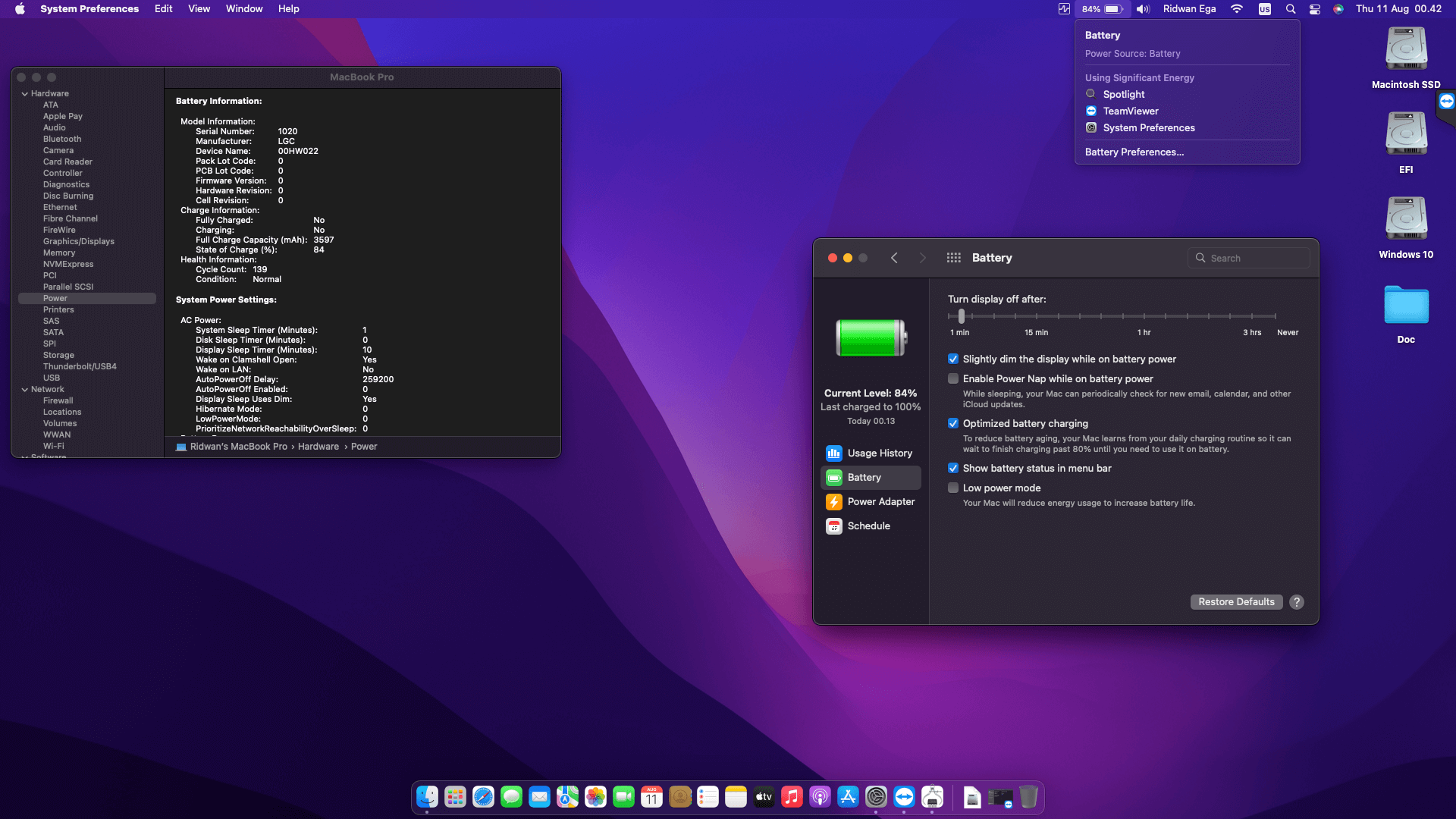Go back with the left arrow
The width and height of the screenshot is (1456, 819).
pos(895,258)
